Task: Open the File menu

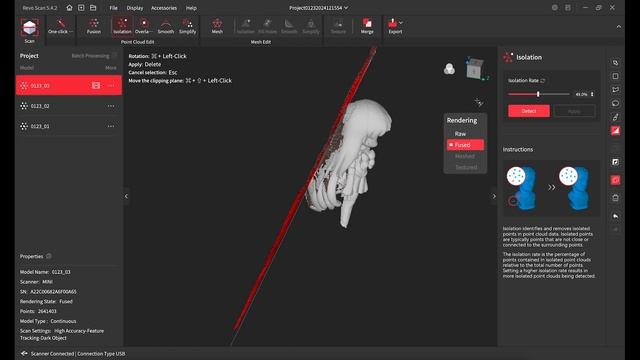Action: coord(113,8)
